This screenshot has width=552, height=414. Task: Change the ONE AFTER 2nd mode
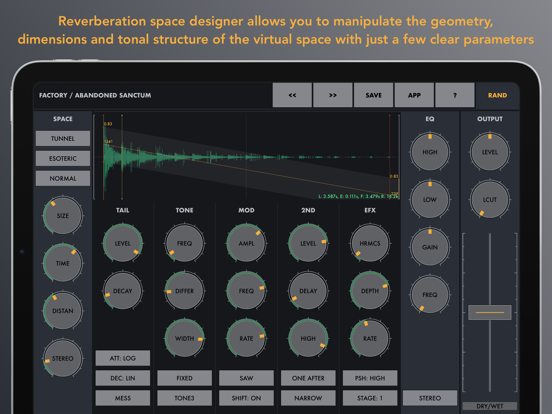308,378
